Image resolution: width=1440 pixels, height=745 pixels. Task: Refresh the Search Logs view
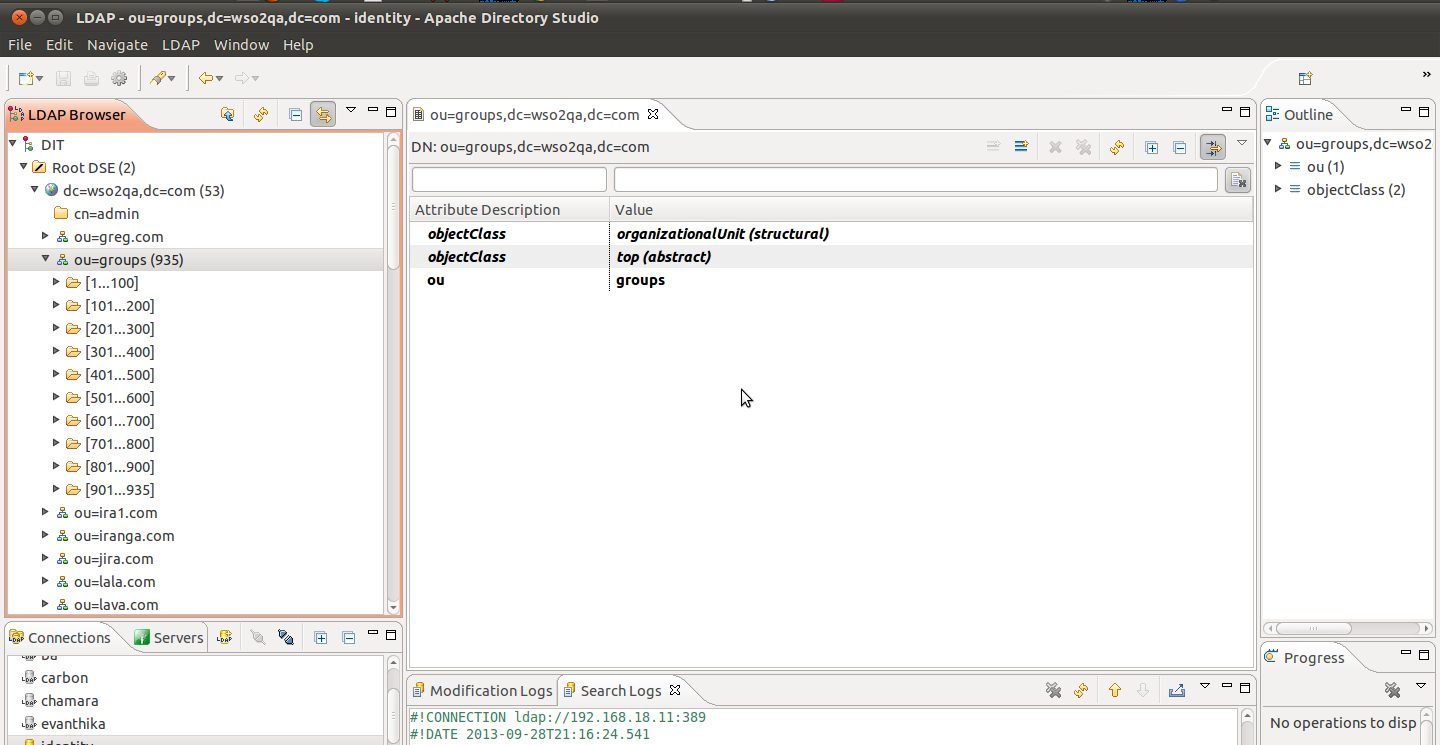click(1080, 690)
